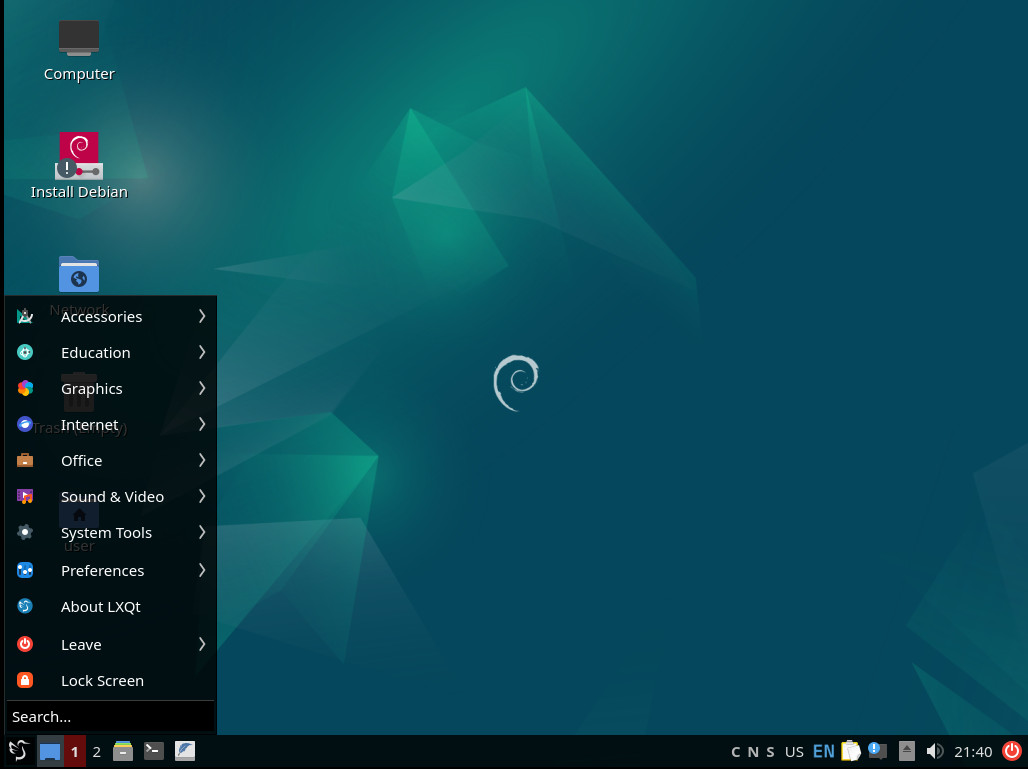Switch to virtual desktop 1
1028x769 pixels.
pyautogui.click(x=75, y=751)
